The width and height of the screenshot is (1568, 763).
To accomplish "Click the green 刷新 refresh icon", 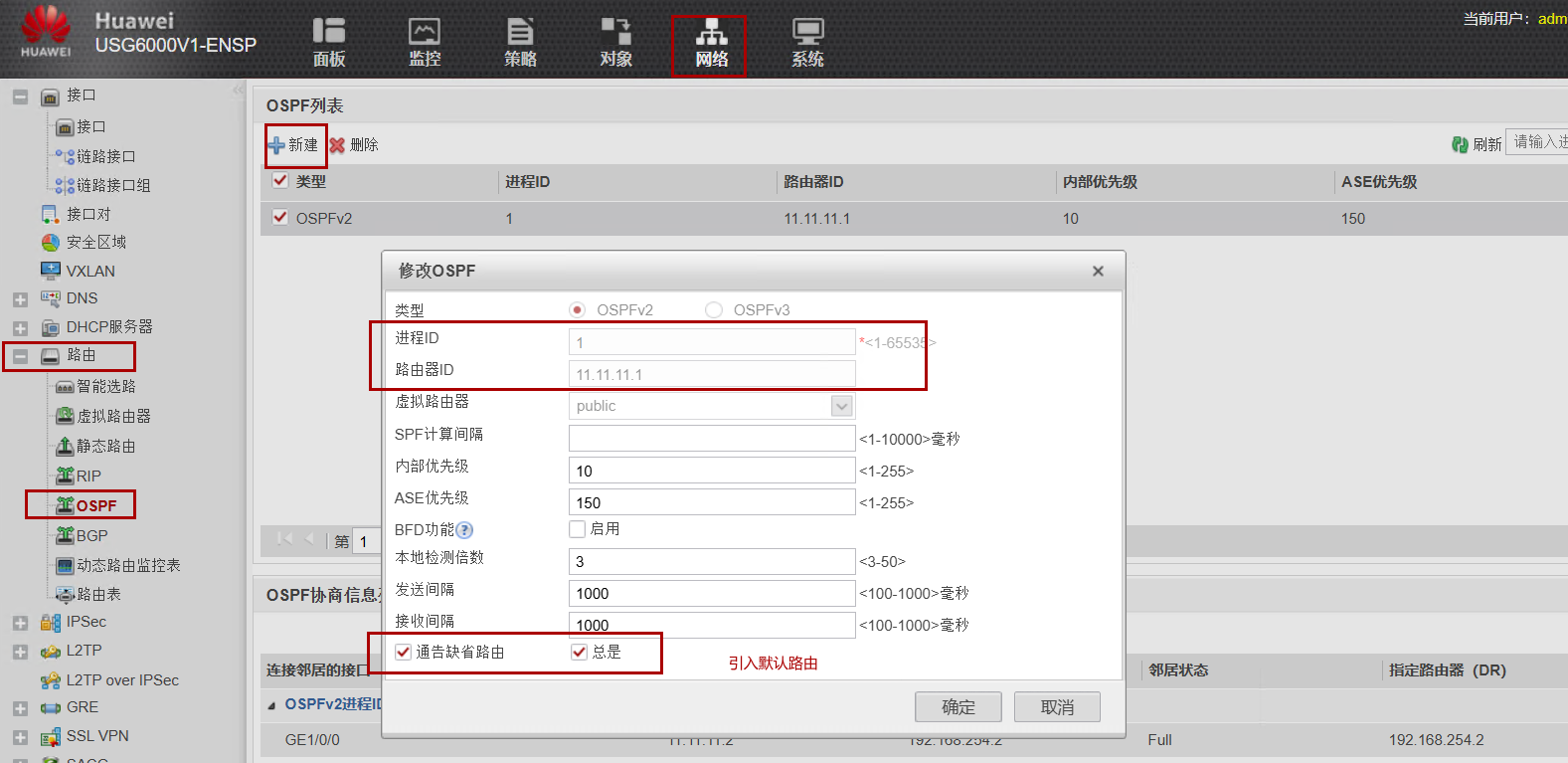I will point(1460,144).
